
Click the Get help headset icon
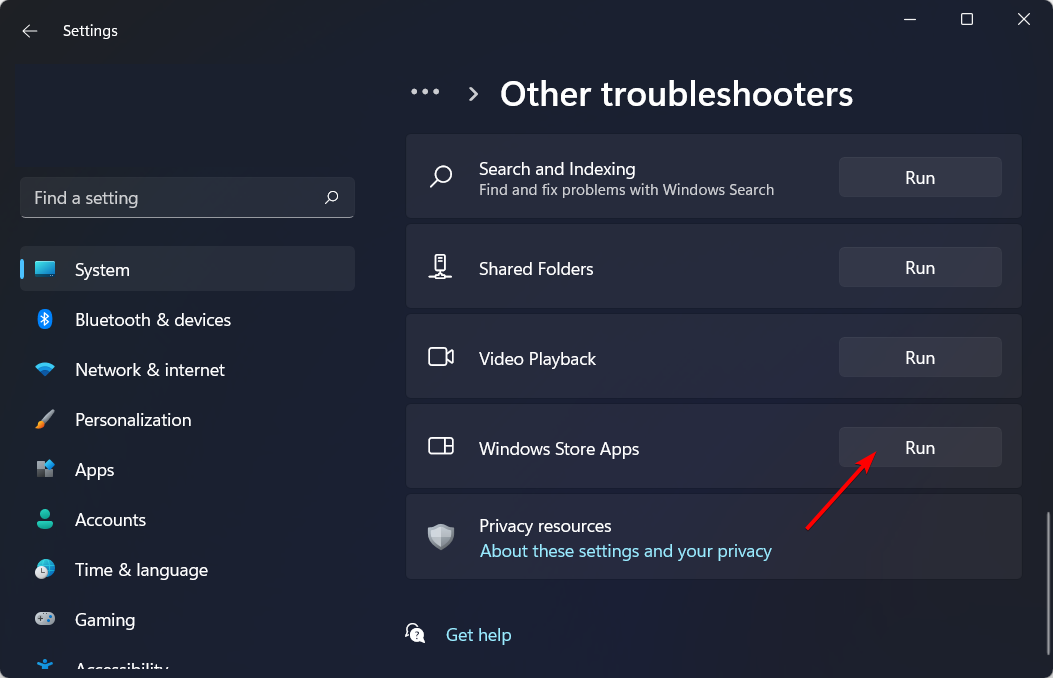point(415,634)
